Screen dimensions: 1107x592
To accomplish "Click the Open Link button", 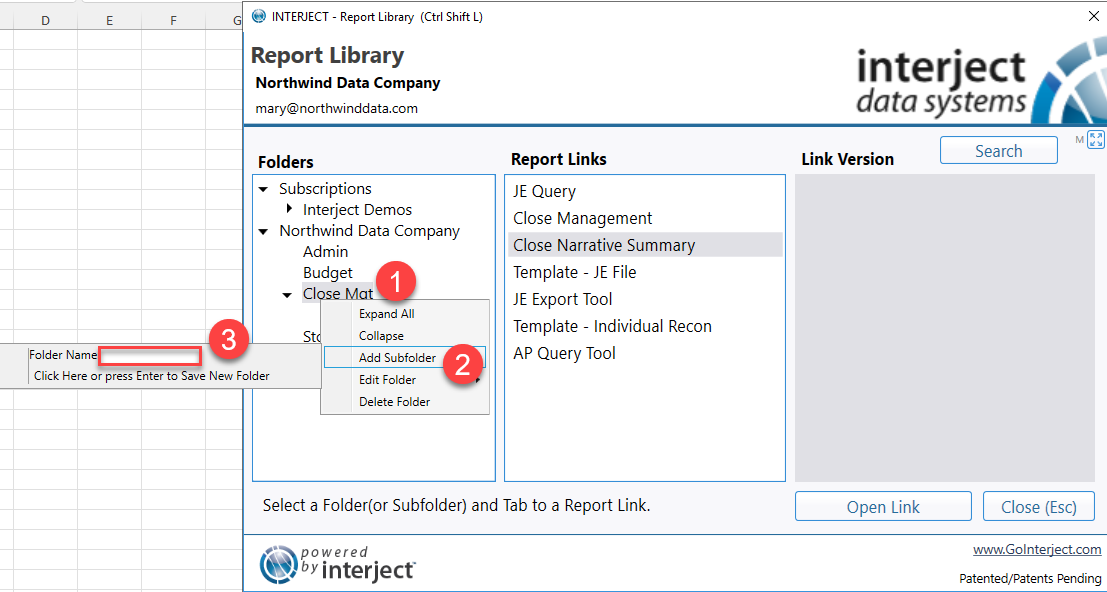I will point(883,507).
